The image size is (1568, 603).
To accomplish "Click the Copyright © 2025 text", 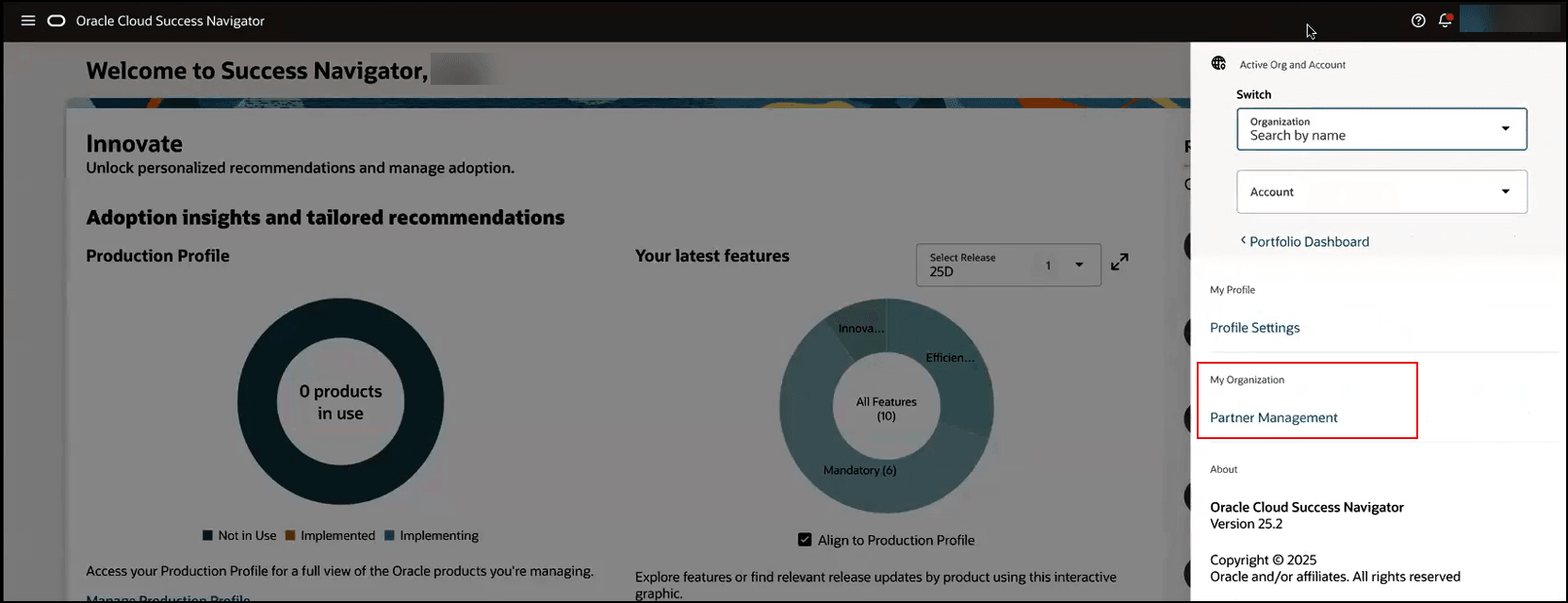I will tap(1263, 560).
